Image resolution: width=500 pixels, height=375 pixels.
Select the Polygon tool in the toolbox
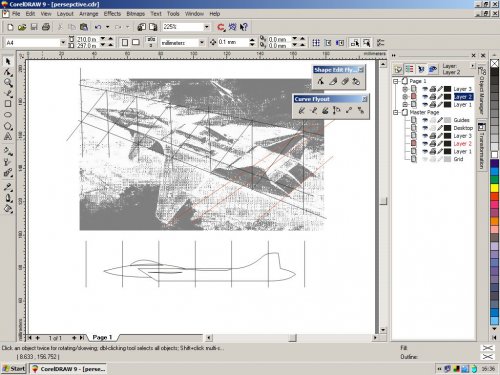8,126
